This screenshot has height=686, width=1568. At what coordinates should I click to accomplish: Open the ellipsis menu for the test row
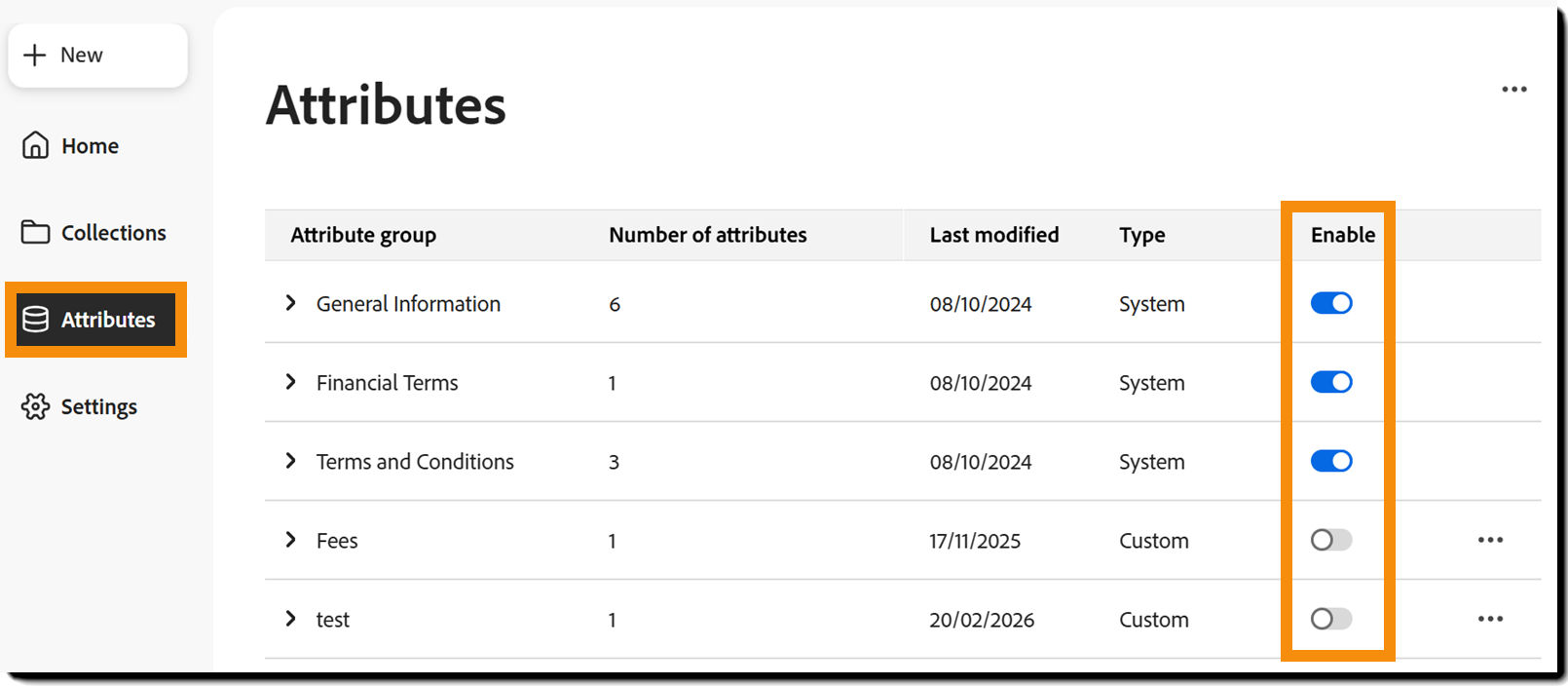click(x=1490, y=619)
